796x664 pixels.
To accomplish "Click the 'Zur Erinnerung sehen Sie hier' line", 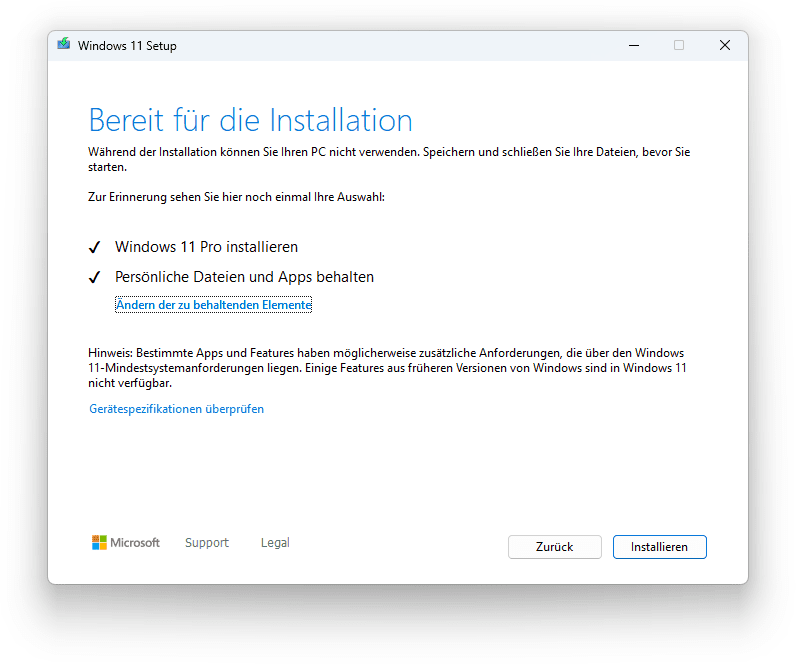I will tap(236, 197).
